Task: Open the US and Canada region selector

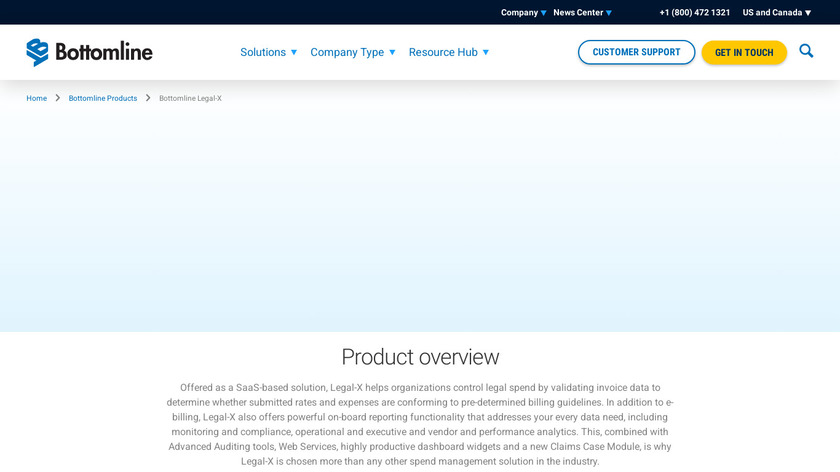Action: tap(777, 12)
